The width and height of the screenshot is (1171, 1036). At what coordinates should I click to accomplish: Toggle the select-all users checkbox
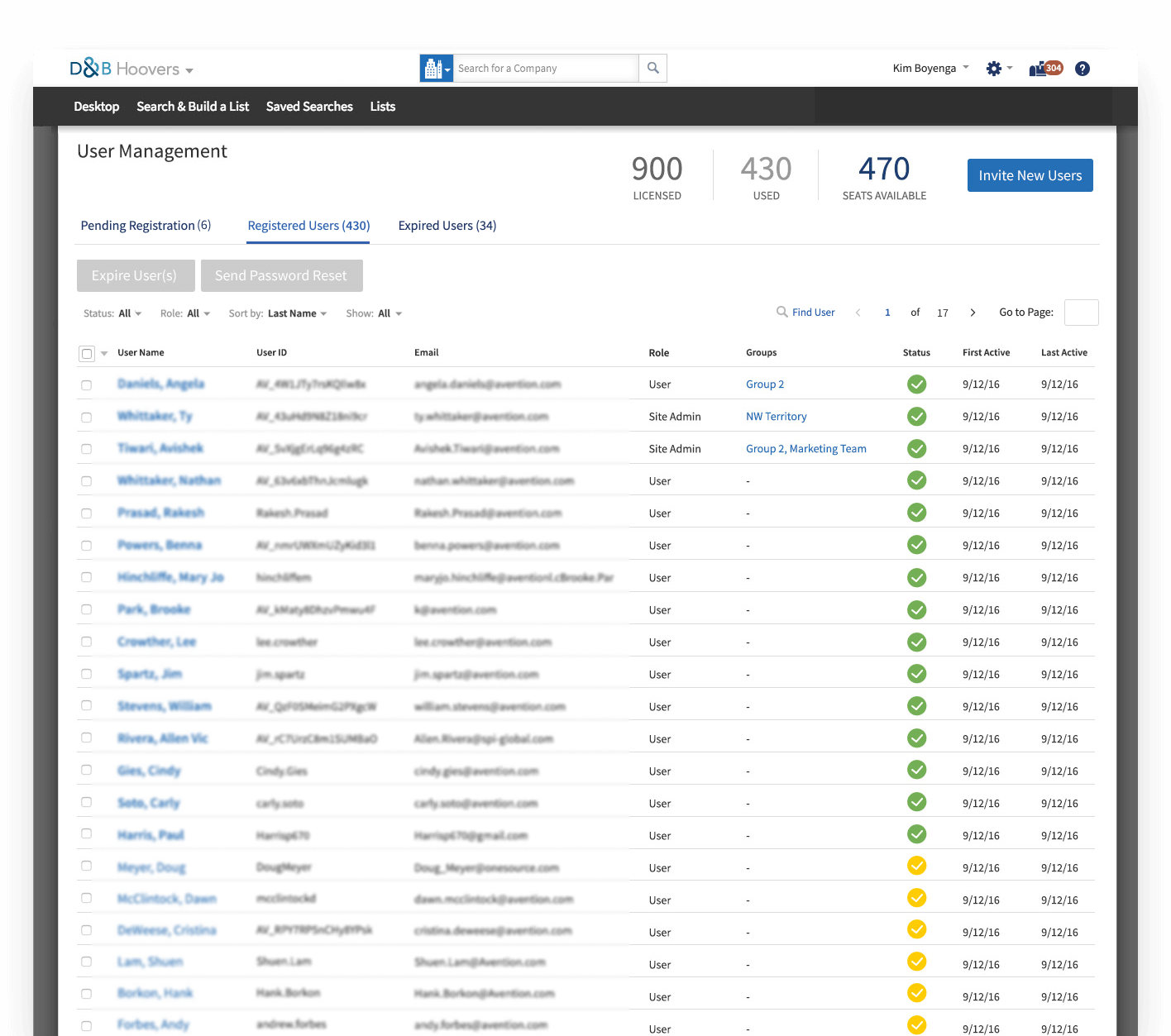tap(87, 354)
